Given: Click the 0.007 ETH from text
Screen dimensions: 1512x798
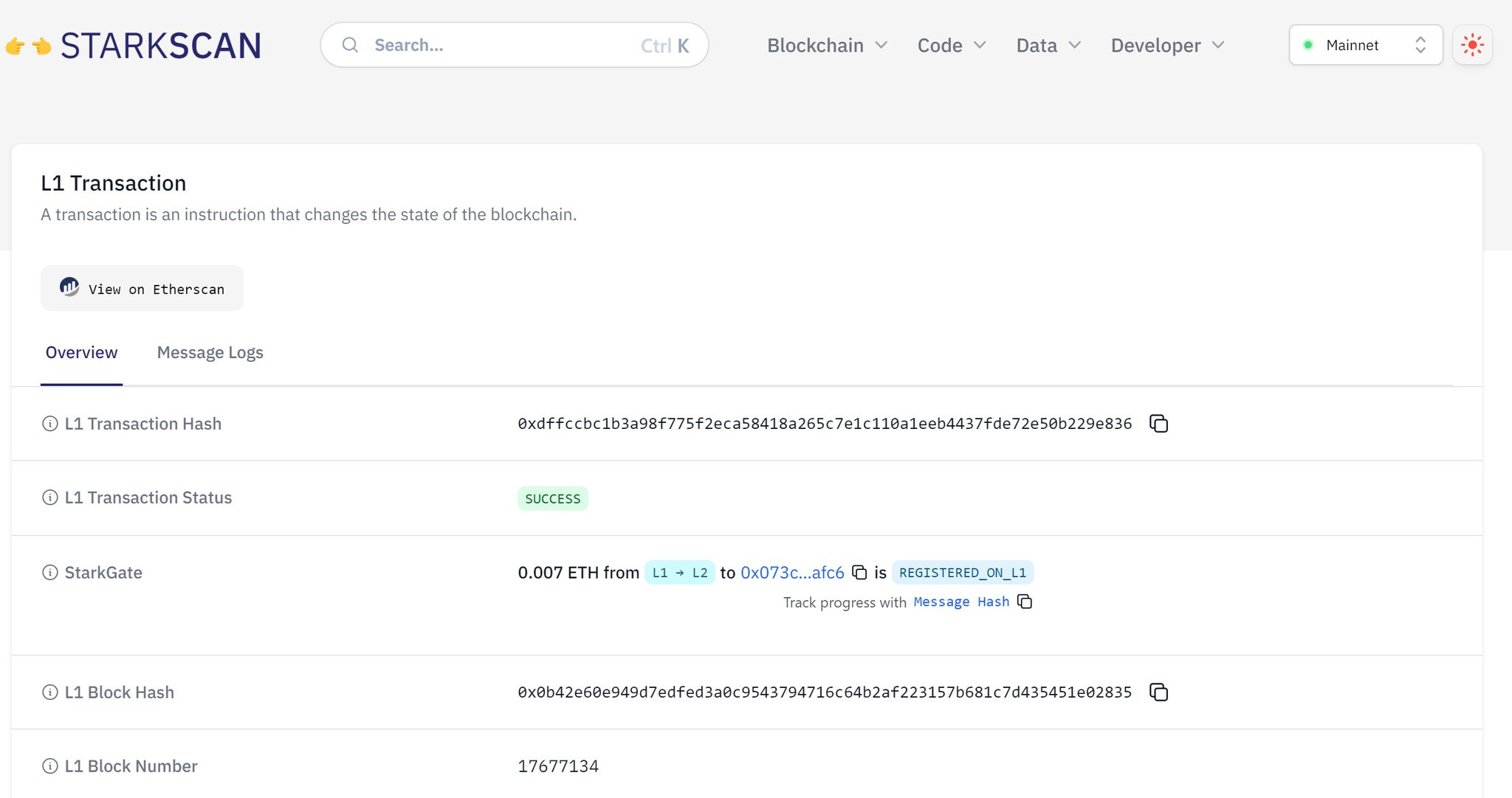Looking at the screenshot, I should pos(579,573).
